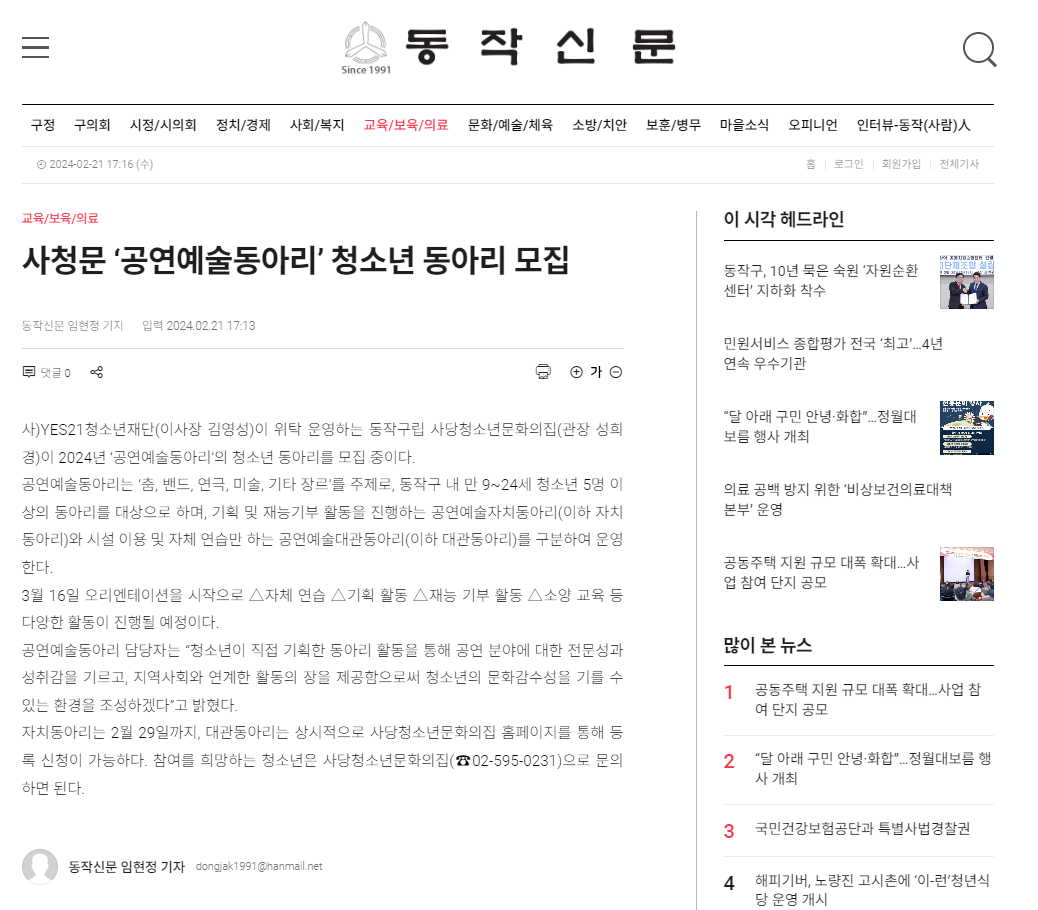Click the search magnifier icon
Screen dimensions: 1038x910
click(979, 50)
